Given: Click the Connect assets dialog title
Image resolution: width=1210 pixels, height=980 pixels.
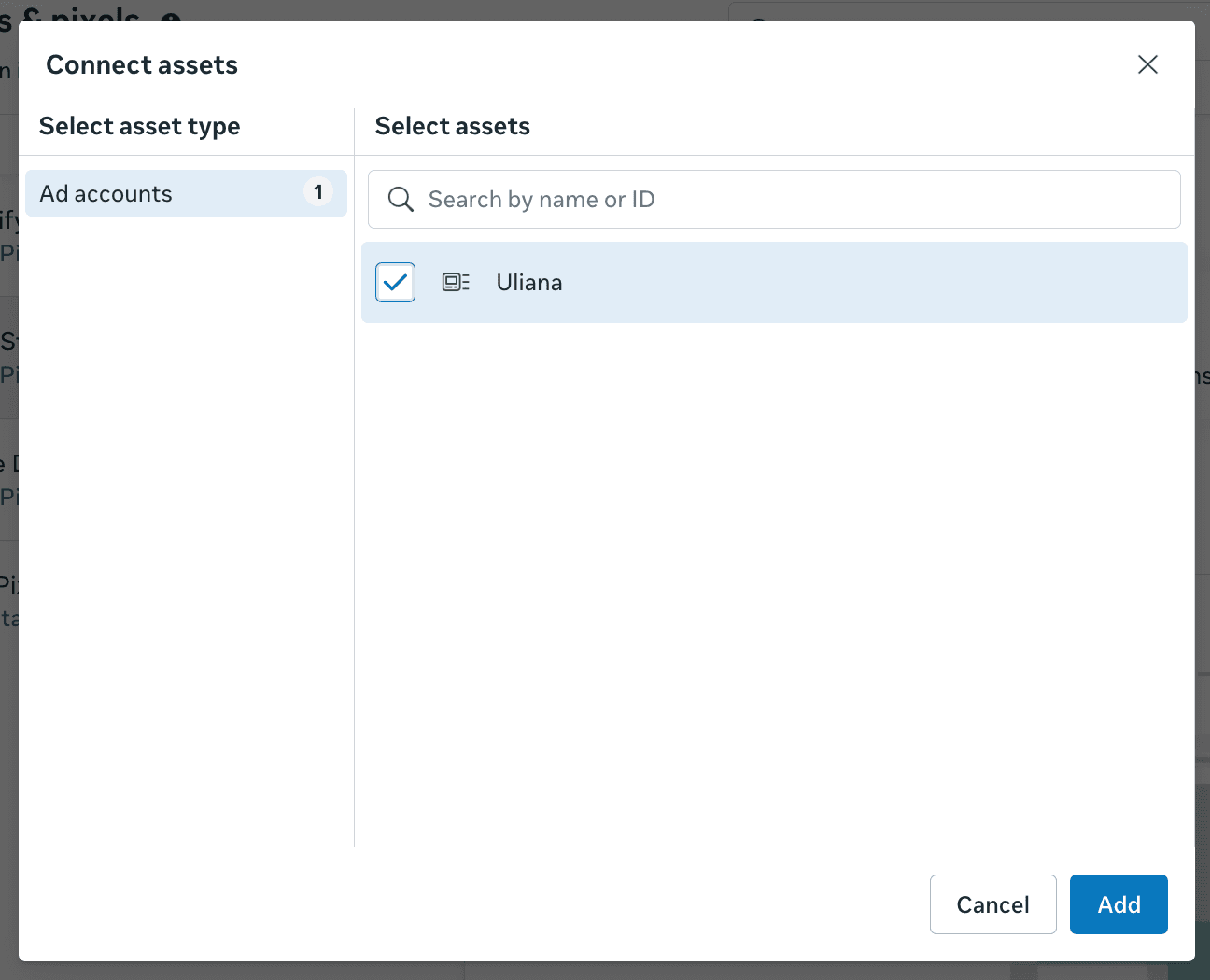Looking at the screenshot, I should (142, 64).
